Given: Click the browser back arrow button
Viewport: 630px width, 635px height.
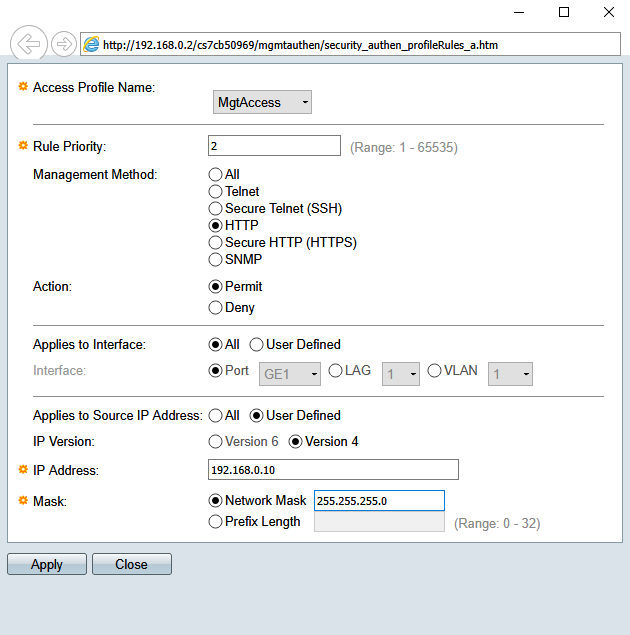Looking at the screenshot, I should tap(28, 44).
